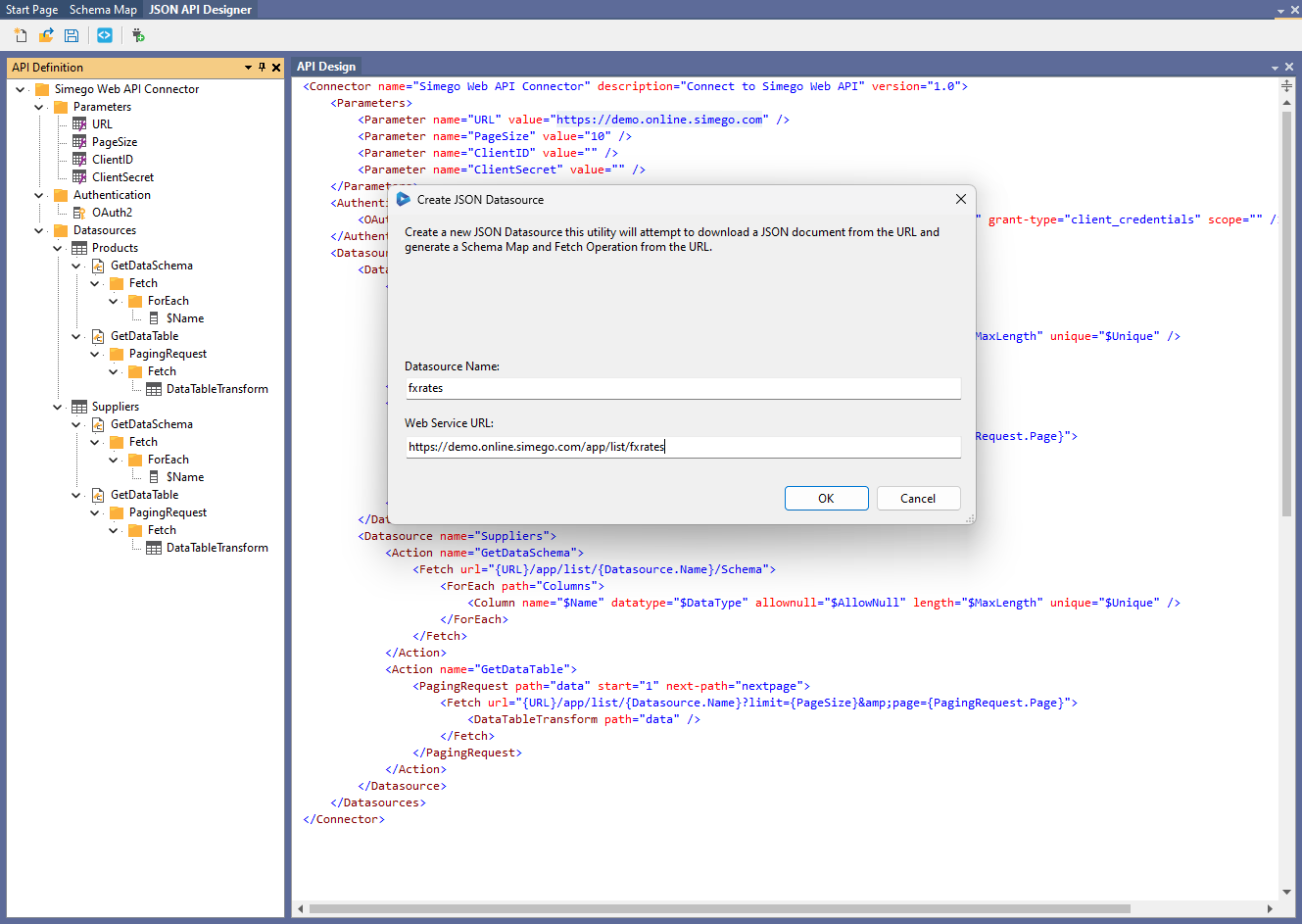Collapse the Authentication tree node
Image resolution: width=1302 pixels, height=924 pixels.
click(x=38, y=195)
